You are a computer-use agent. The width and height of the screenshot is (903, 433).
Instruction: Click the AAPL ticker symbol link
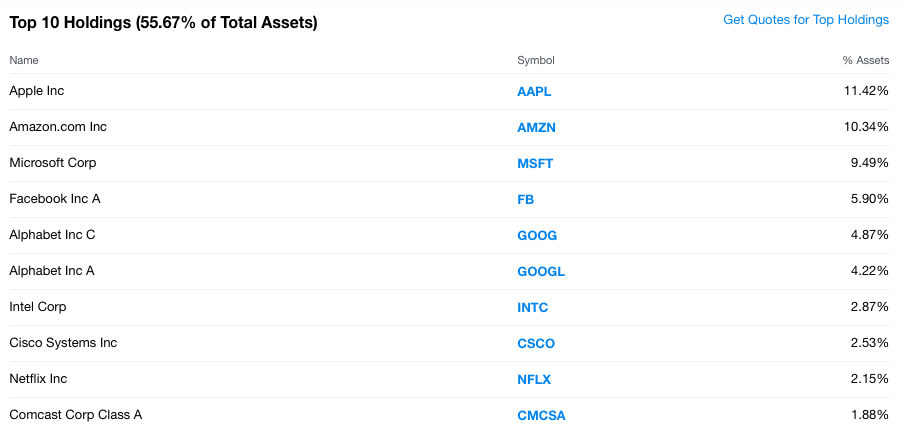tap(534, 91)
